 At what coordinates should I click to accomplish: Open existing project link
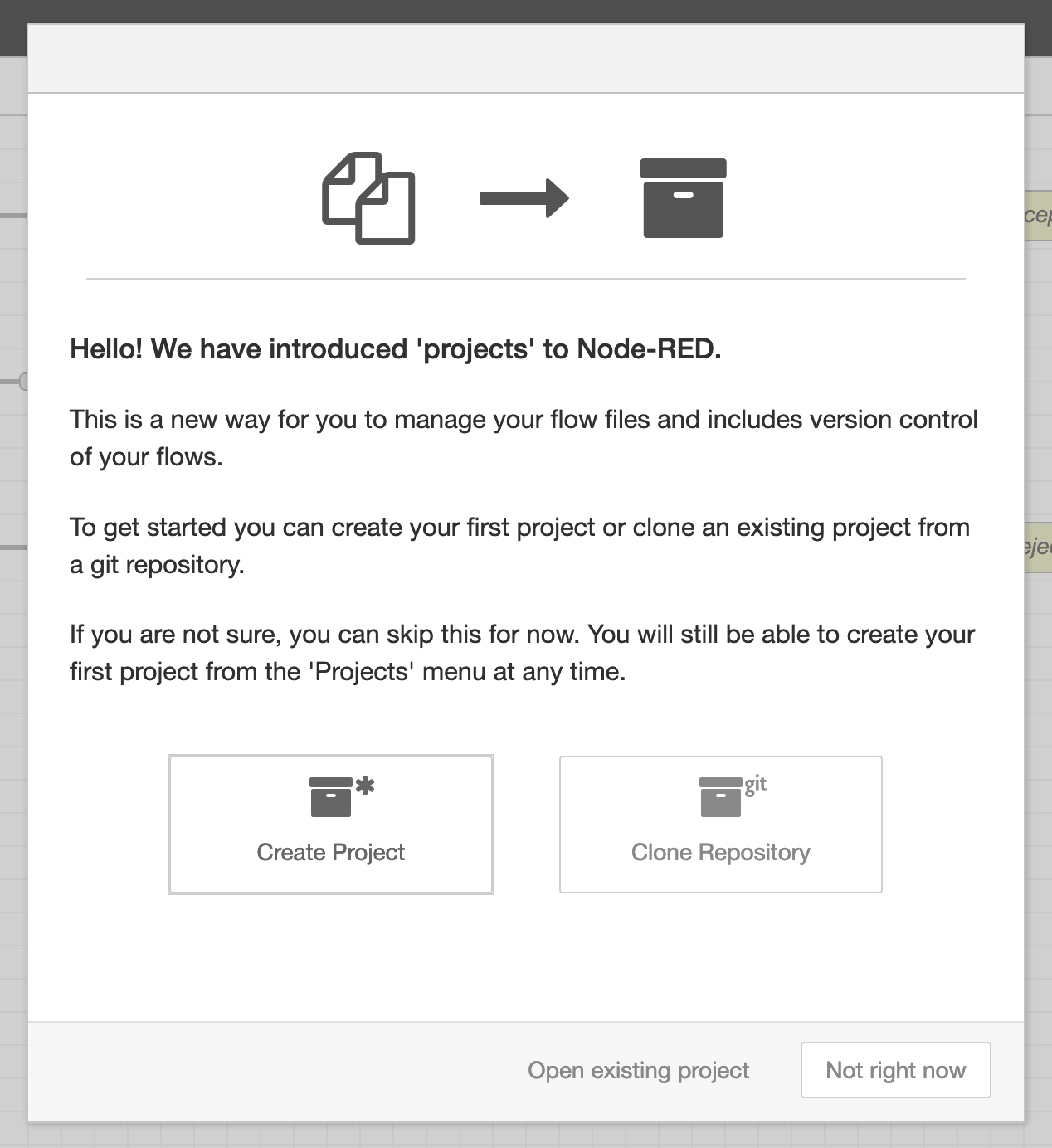(638, 1070)
